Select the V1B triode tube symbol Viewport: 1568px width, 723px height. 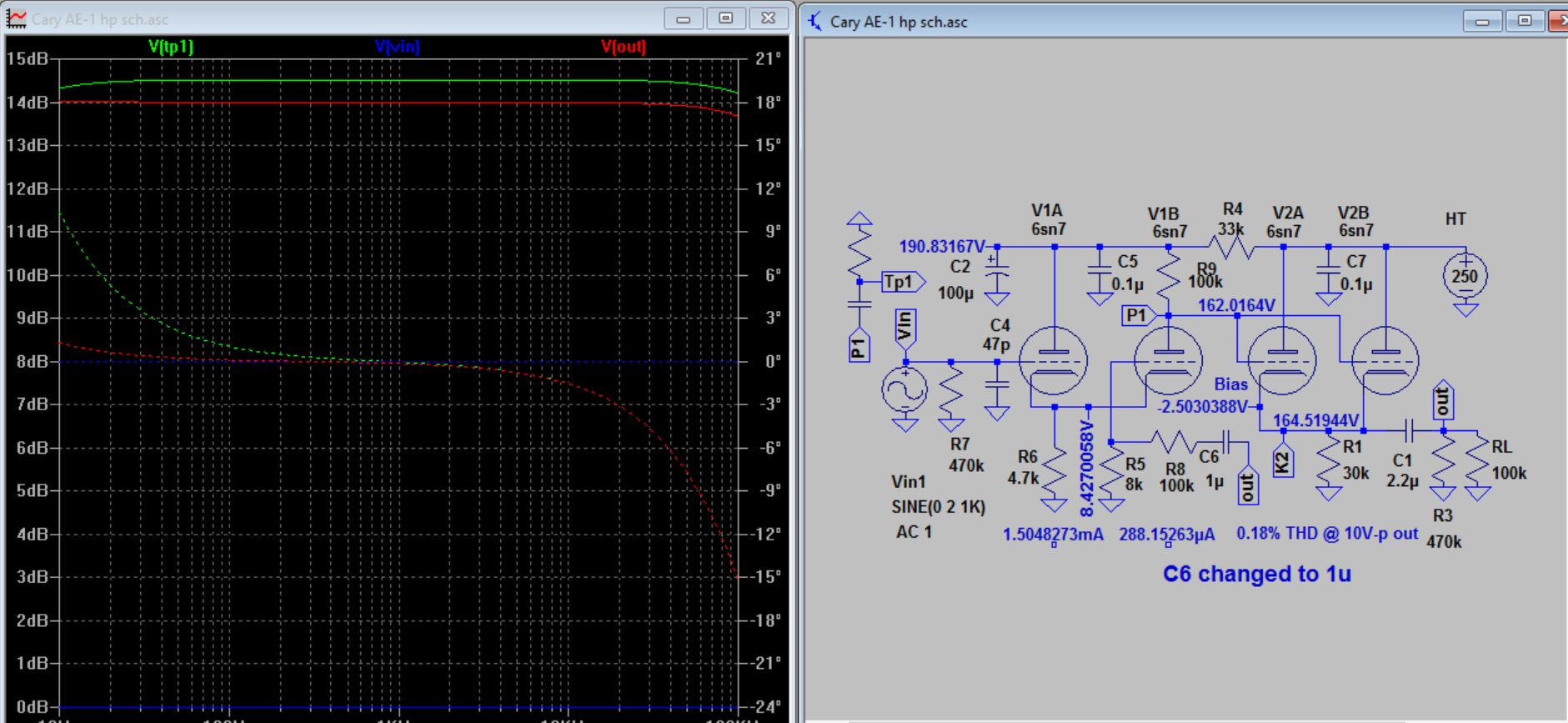(1168, 360)
